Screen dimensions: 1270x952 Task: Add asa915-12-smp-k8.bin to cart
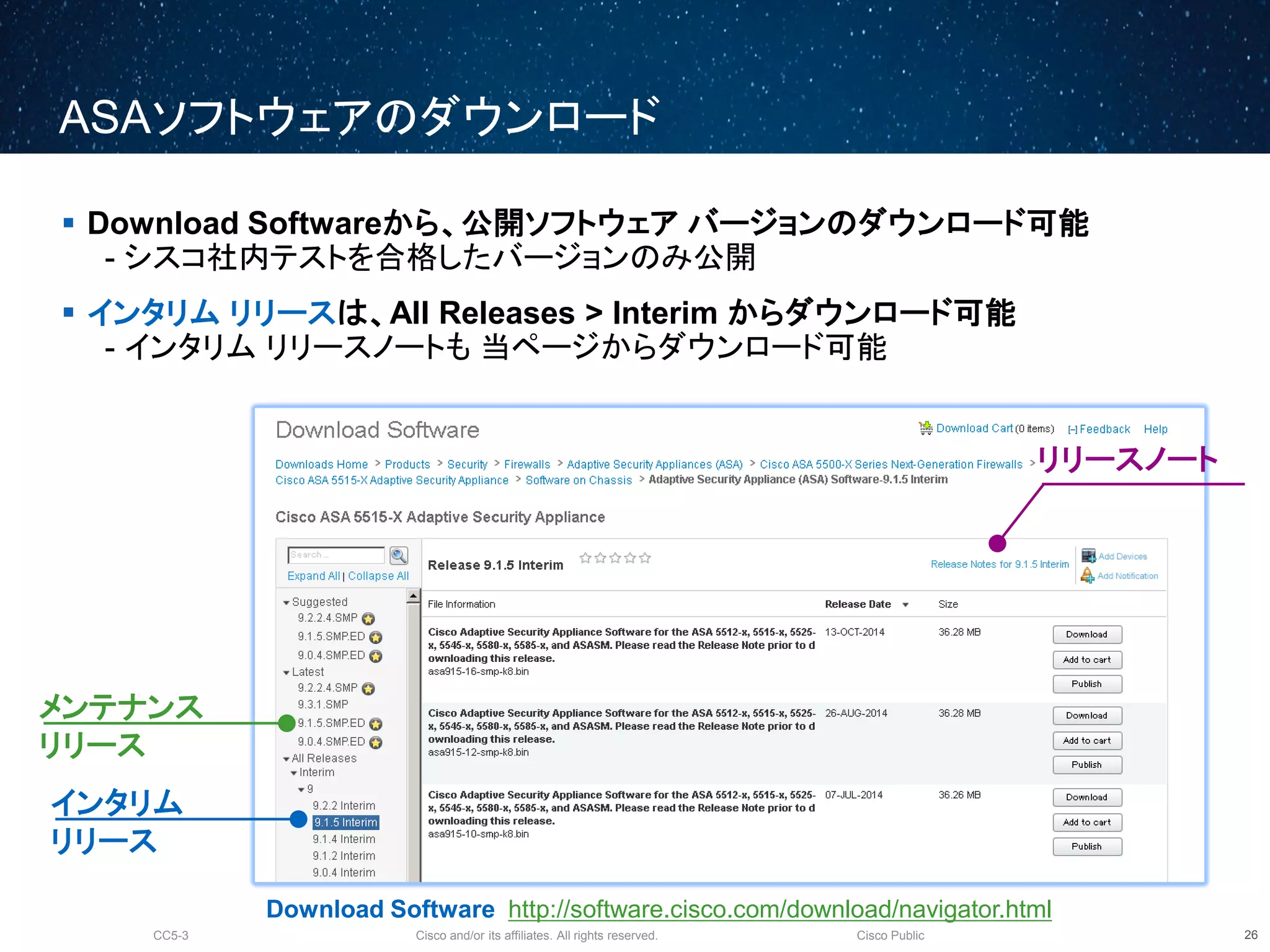(1087, 741)
